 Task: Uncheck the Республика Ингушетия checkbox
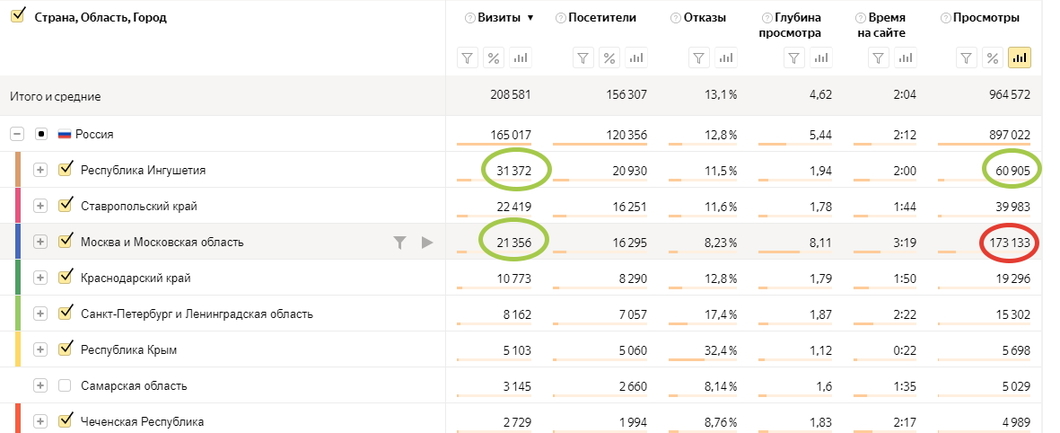65,170
